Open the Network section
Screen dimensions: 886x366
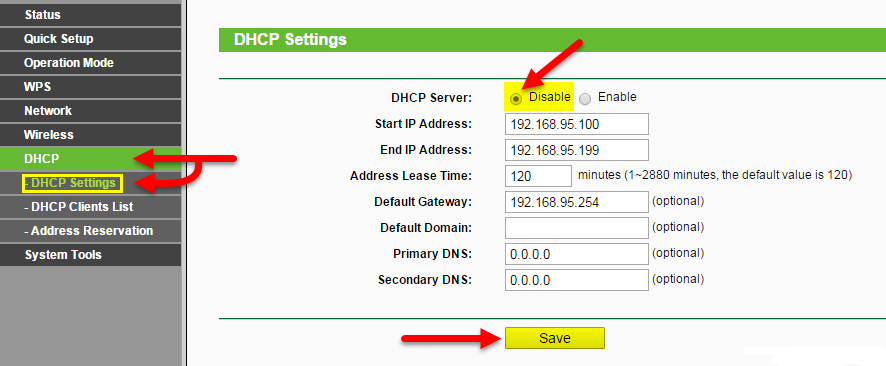click(x=90, y=111)
